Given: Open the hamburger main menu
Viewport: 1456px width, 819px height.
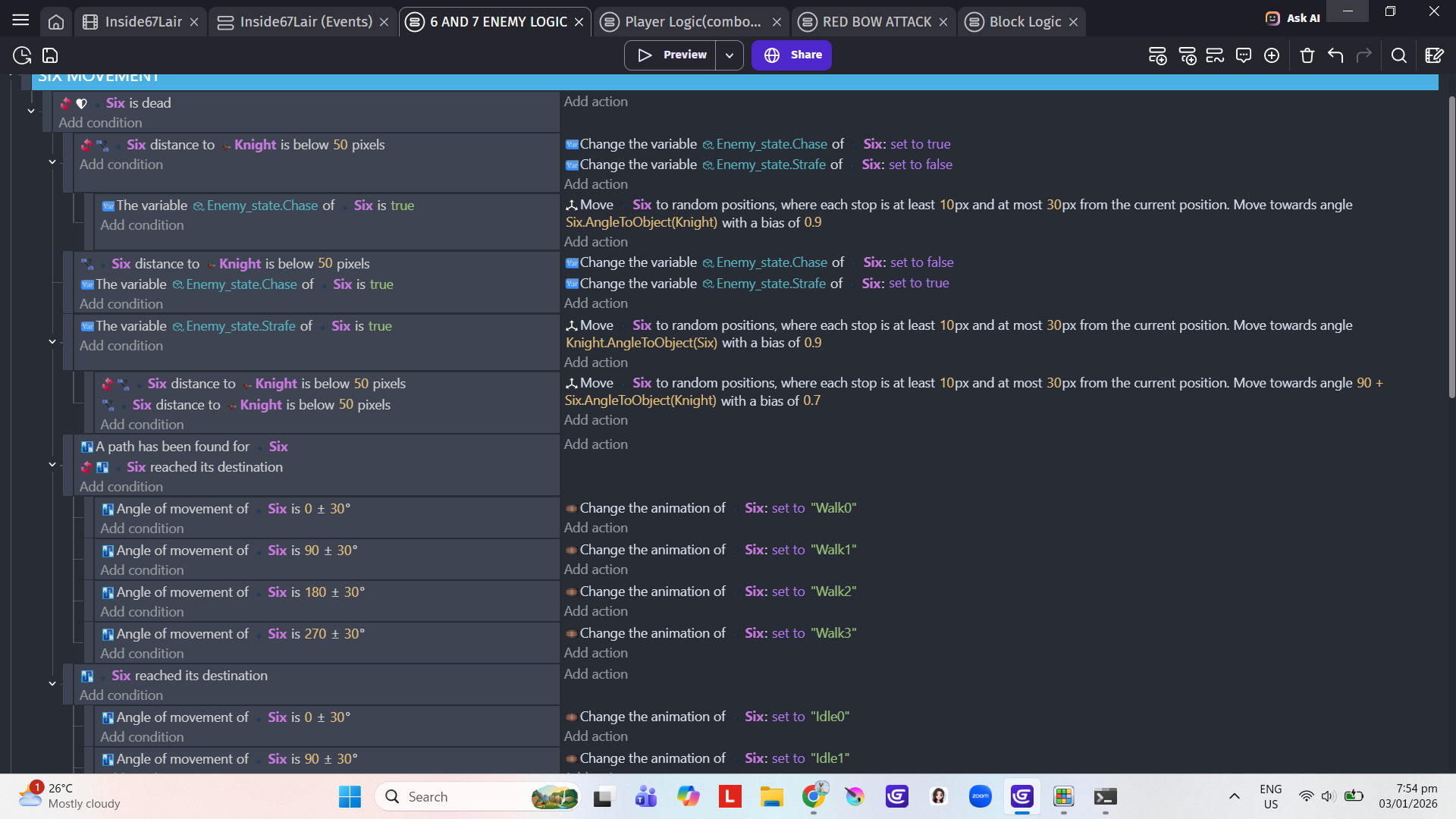Looking at the screenshot, I should [x=20, y=20].
